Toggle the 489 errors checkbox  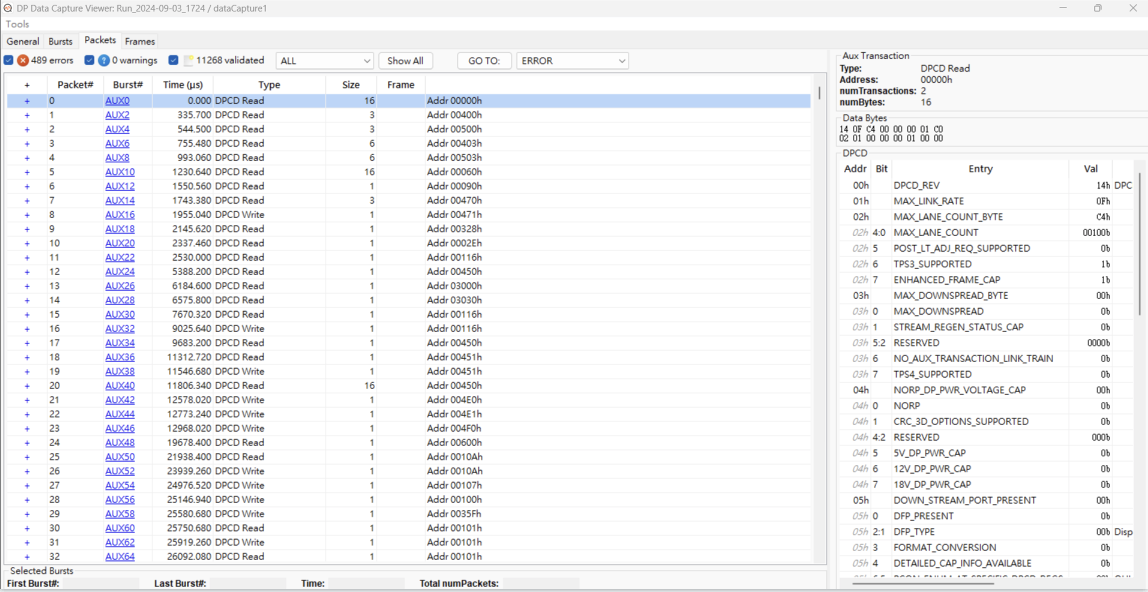[x=9, y=60]
